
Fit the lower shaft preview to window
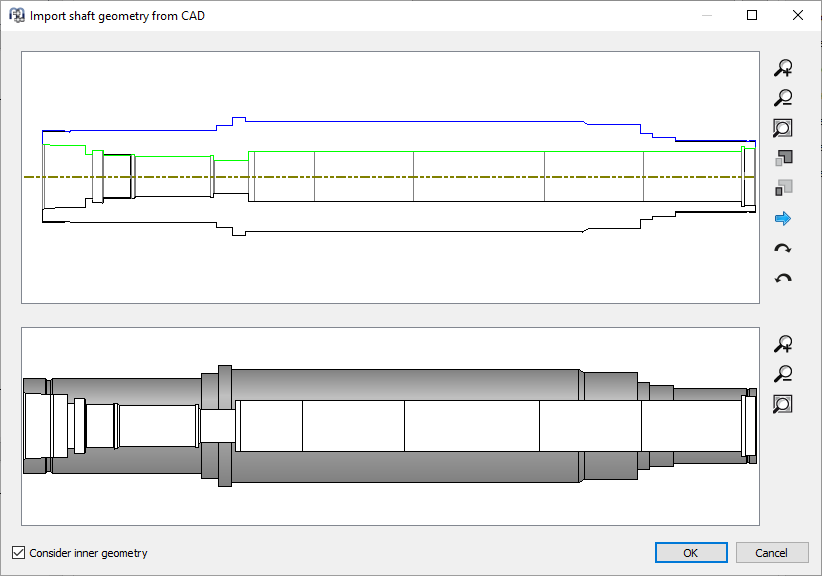(x=783, y=404)
